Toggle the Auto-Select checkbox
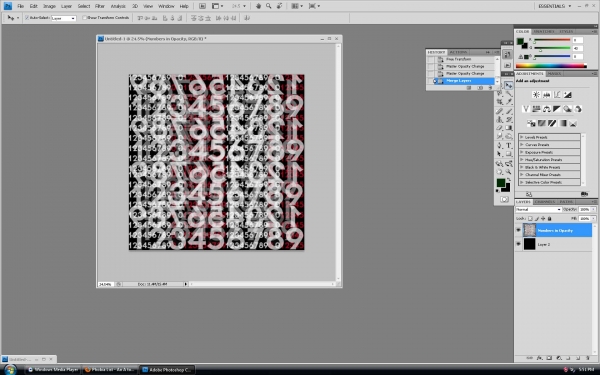This screenshot has width=600, height=375. tap(27, 18)
